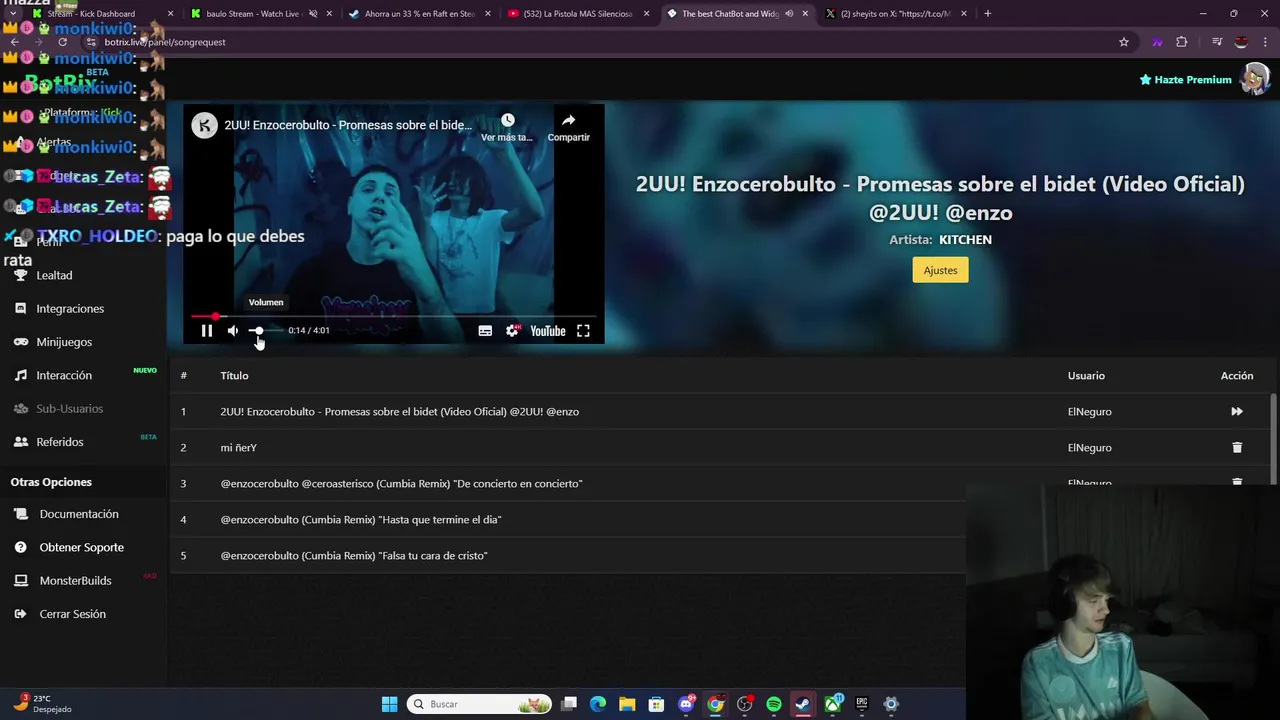Click Minijuegos gamepad icon
This screenshot has height=720, width=1280.
pos(20,342)
